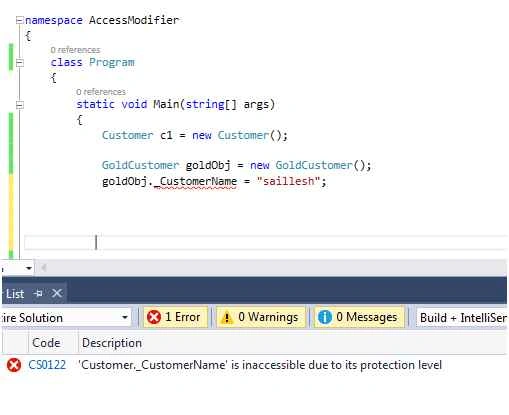
Task: Collapse the class Program block
Action: (x=20, y=63)
